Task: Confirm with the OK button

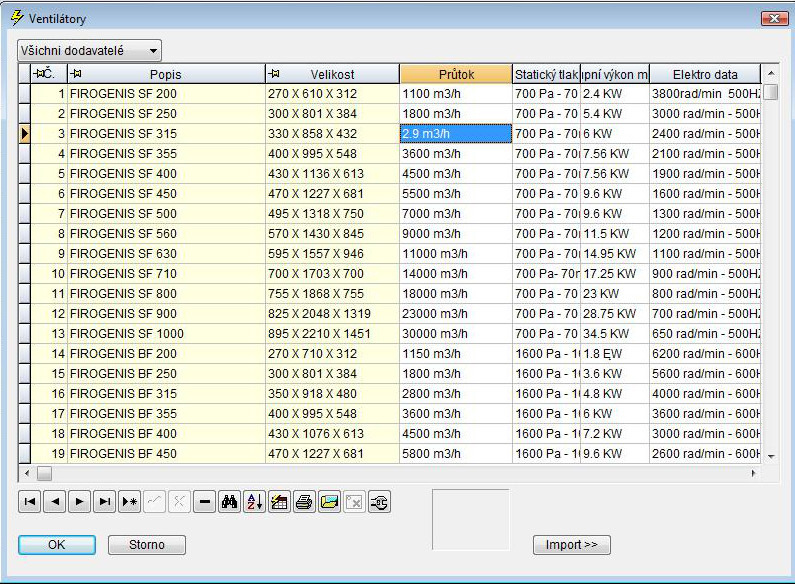Action: pyautogui.click(x=57, y=544)
